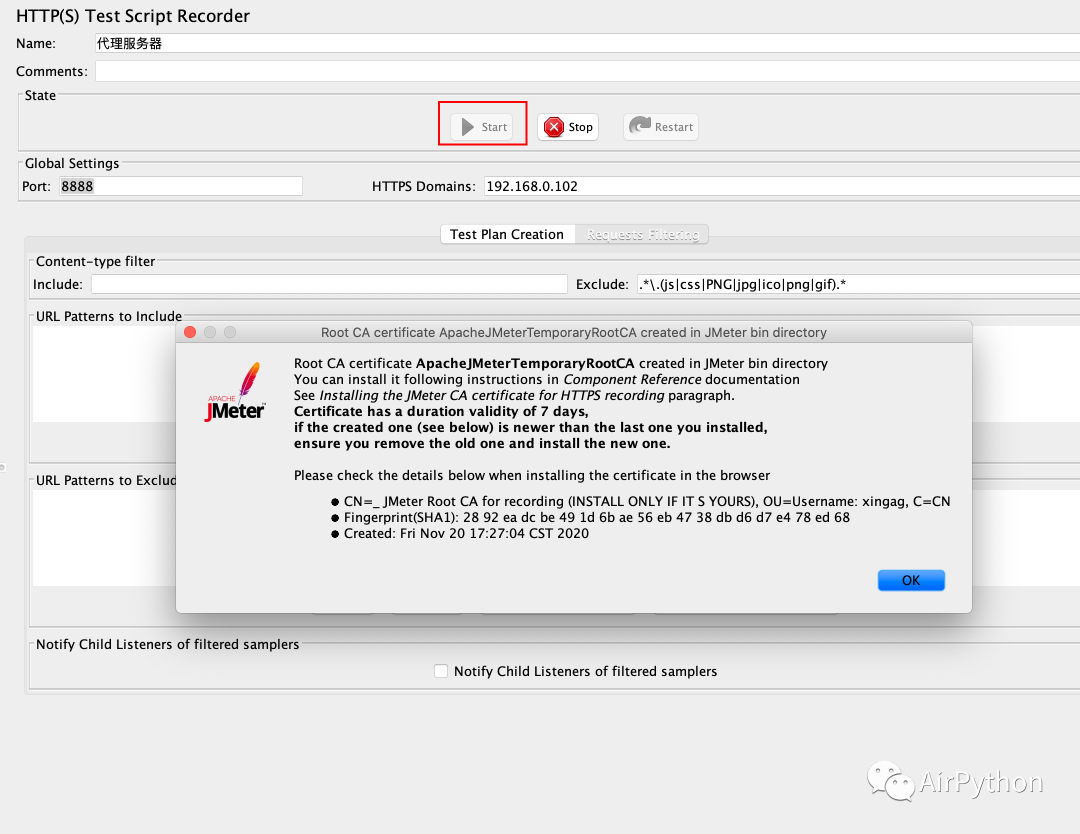This screenshot has width=1080, height=834.
Task: Click the Restart button
Action: click(661, 127)
